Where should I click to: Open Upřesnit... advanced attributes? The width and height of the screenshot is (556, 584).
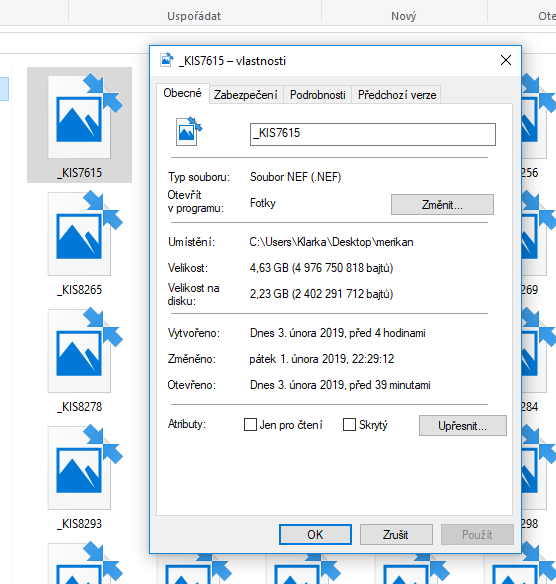[463, 425]
